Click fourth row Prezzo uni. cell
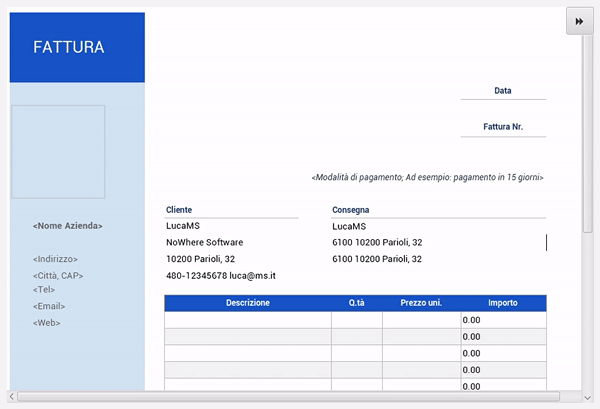The height and width of the screenshot is (409, 600). 422,370
